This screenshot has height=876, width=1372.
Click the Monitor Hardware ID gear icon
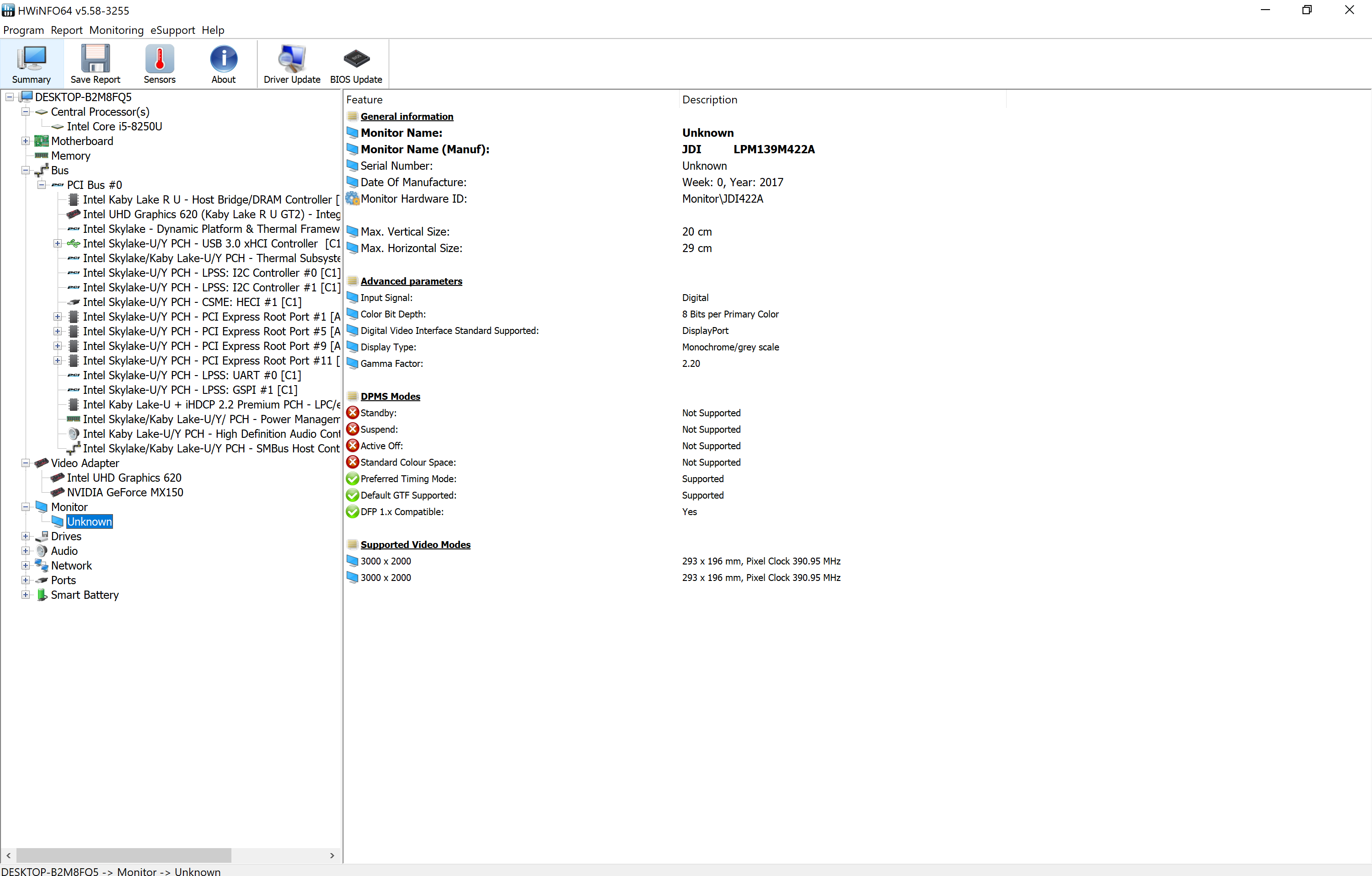pyautogui.click(x=353, y=199)
